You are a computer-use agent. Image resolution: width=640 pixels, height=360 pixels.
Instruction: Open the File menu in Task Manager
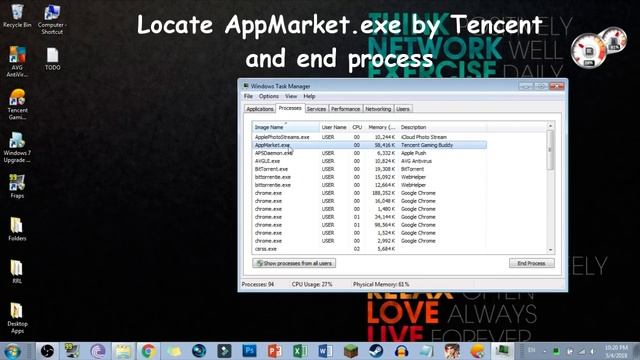(248, 96)
